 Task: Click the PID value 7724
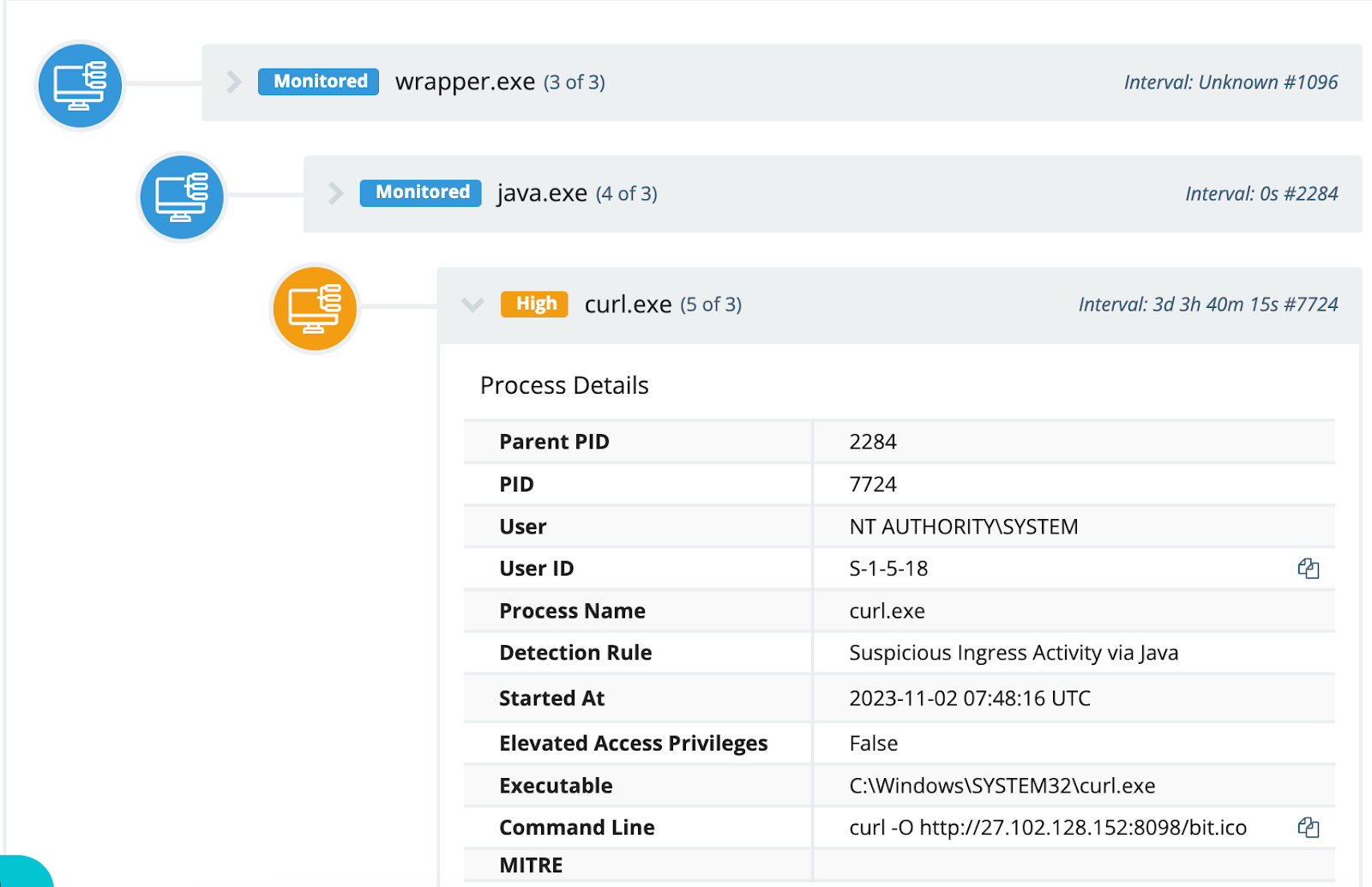click(x=872, y=484)
